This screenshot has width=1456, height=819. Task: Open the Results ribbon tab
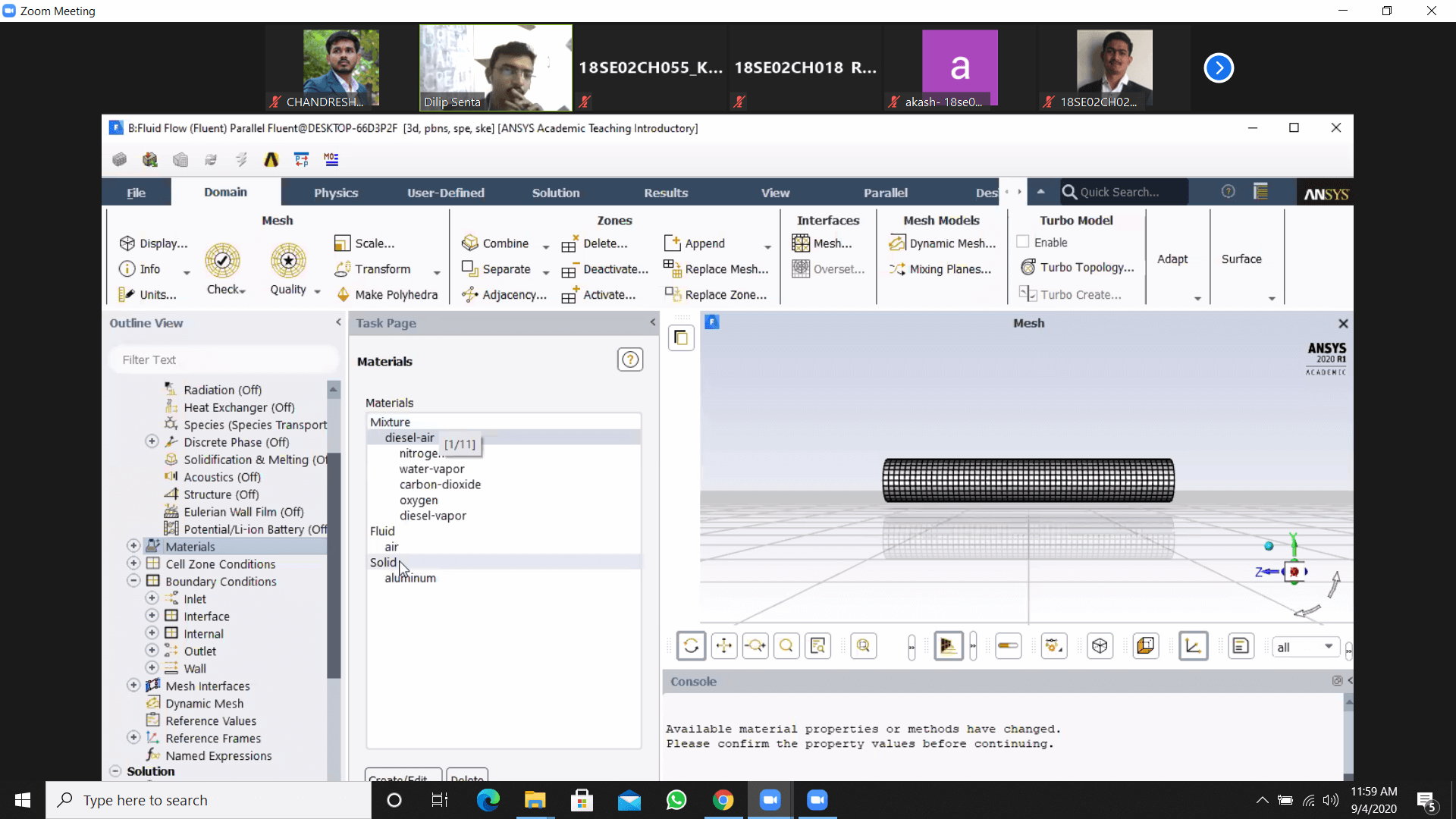(x=666, y=193)
